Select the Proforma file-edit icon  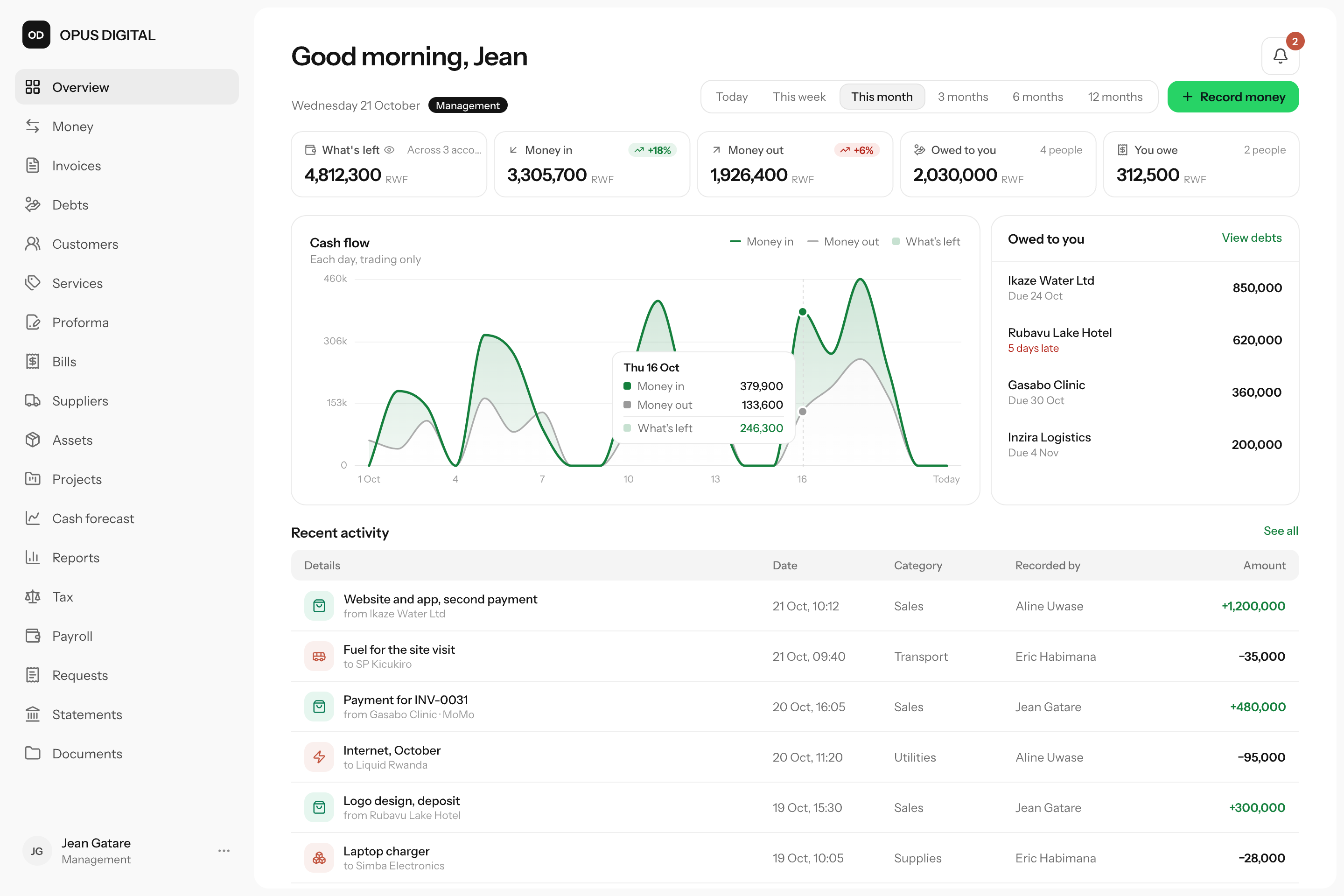[x=33, y=322]
